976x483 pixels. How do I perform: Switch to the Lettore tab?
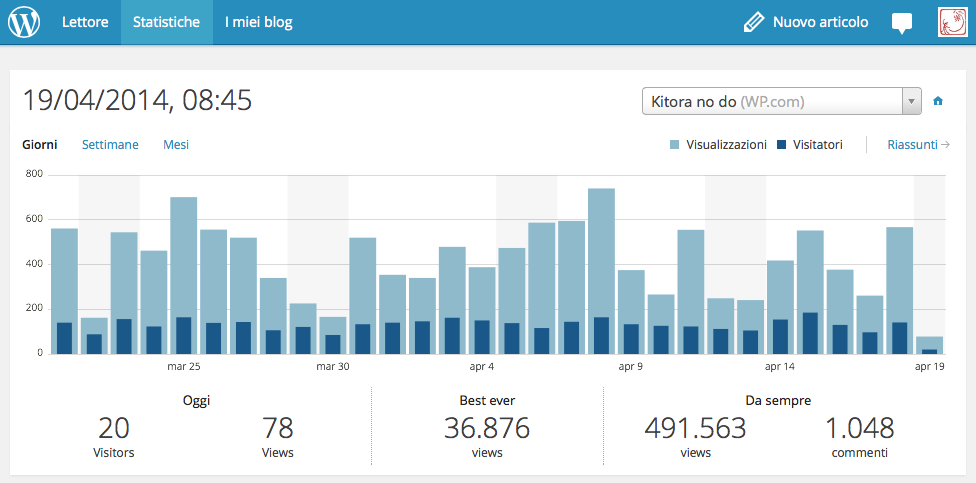click(x=85, y=22)
